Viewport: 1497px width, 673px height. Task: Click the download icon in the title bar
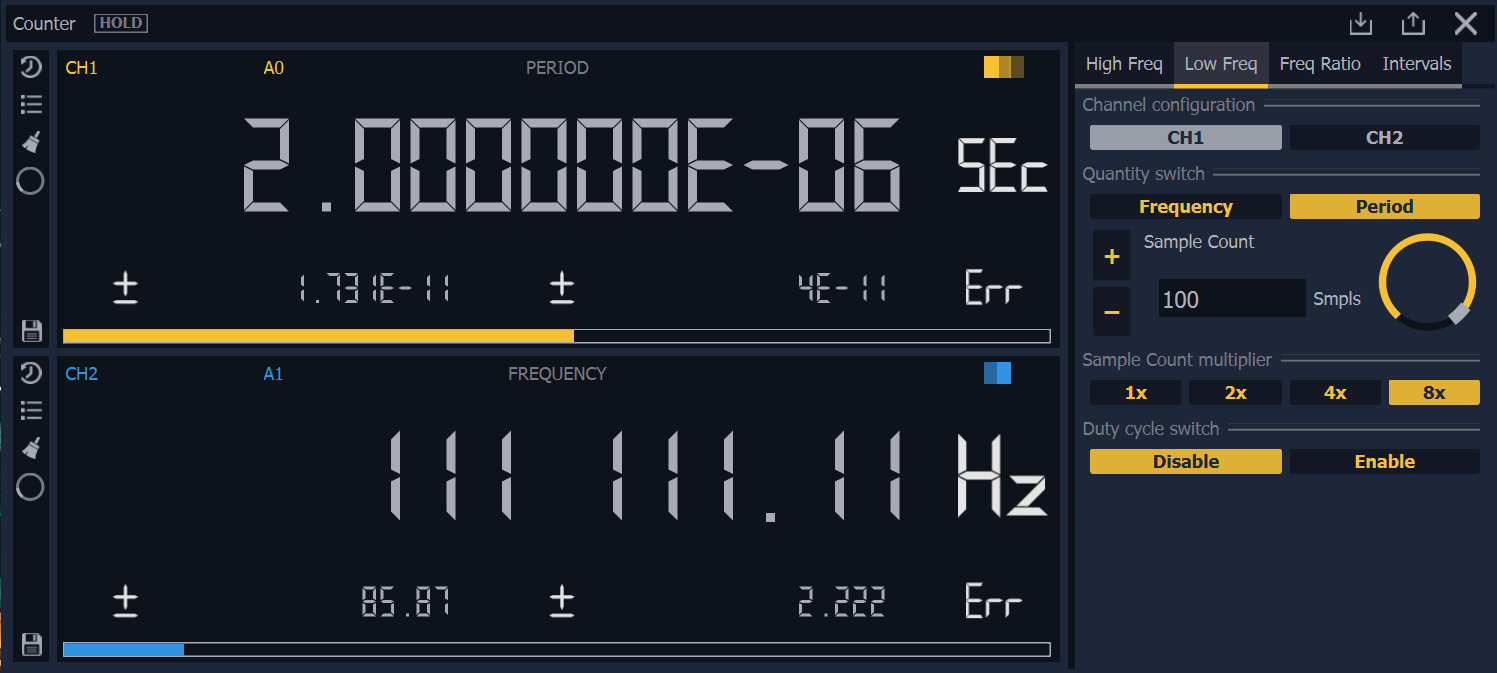pos(1360,24)
